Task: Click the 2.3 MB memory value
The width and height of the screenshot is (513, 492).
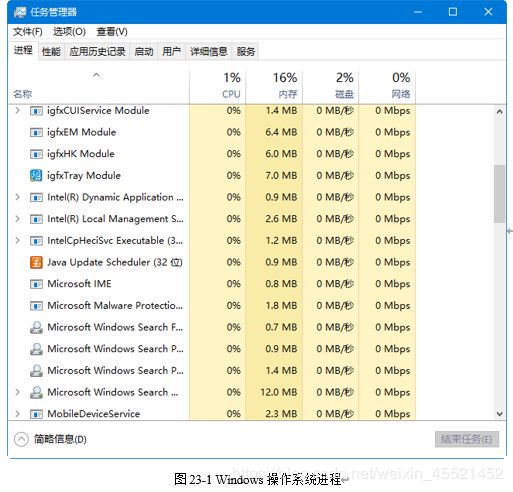Action: (281, 414)
